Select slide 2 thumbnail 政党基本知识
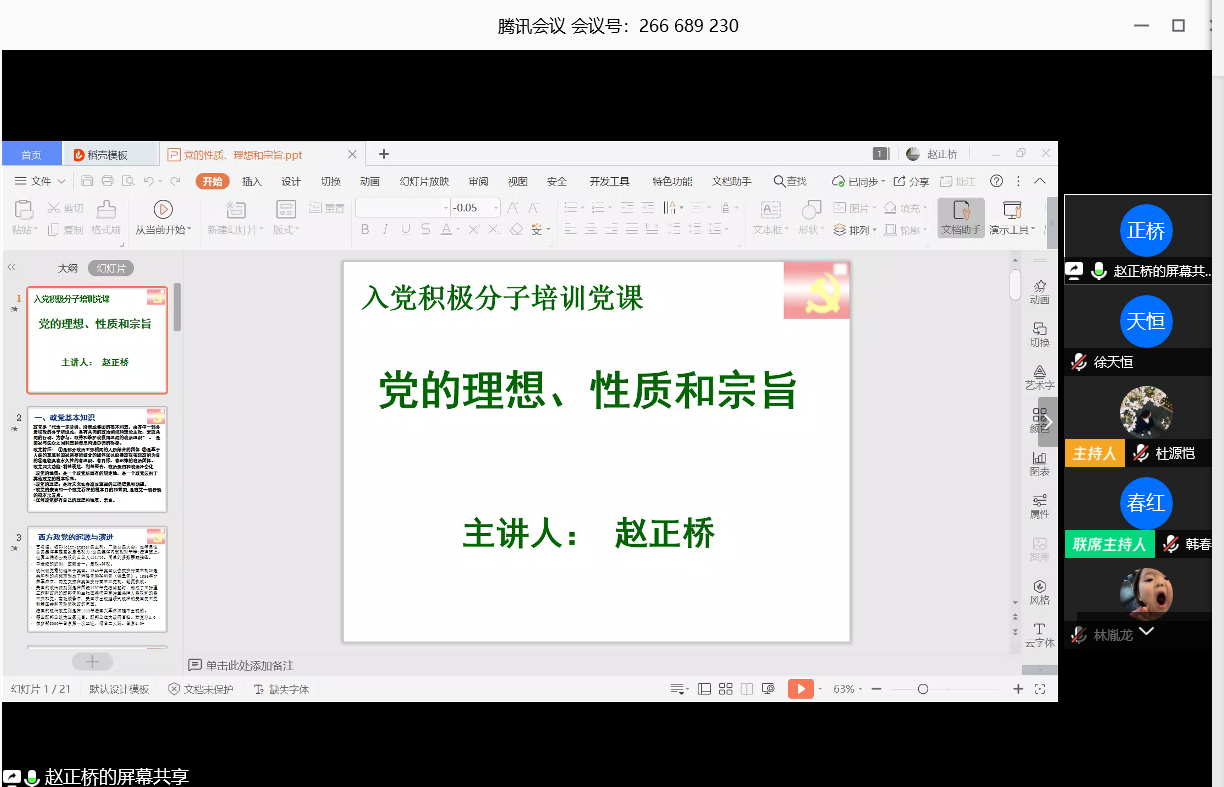The image size is (1224, 787). pyautogui.click(x=97, y=459)
